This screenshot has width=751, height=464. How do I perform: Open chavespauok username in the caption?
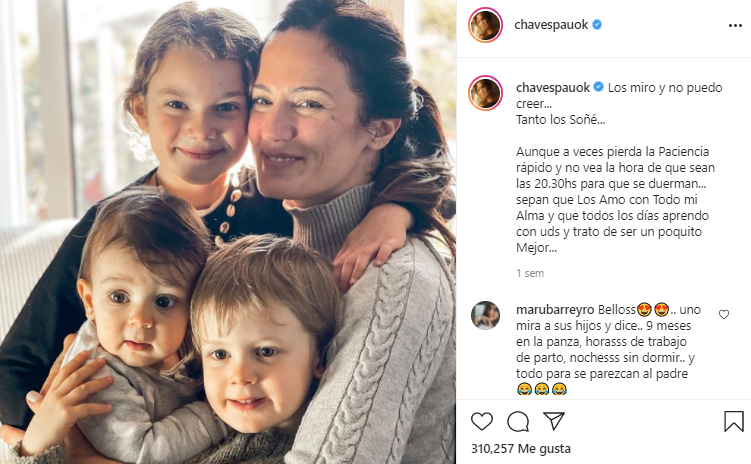point(553,88)
